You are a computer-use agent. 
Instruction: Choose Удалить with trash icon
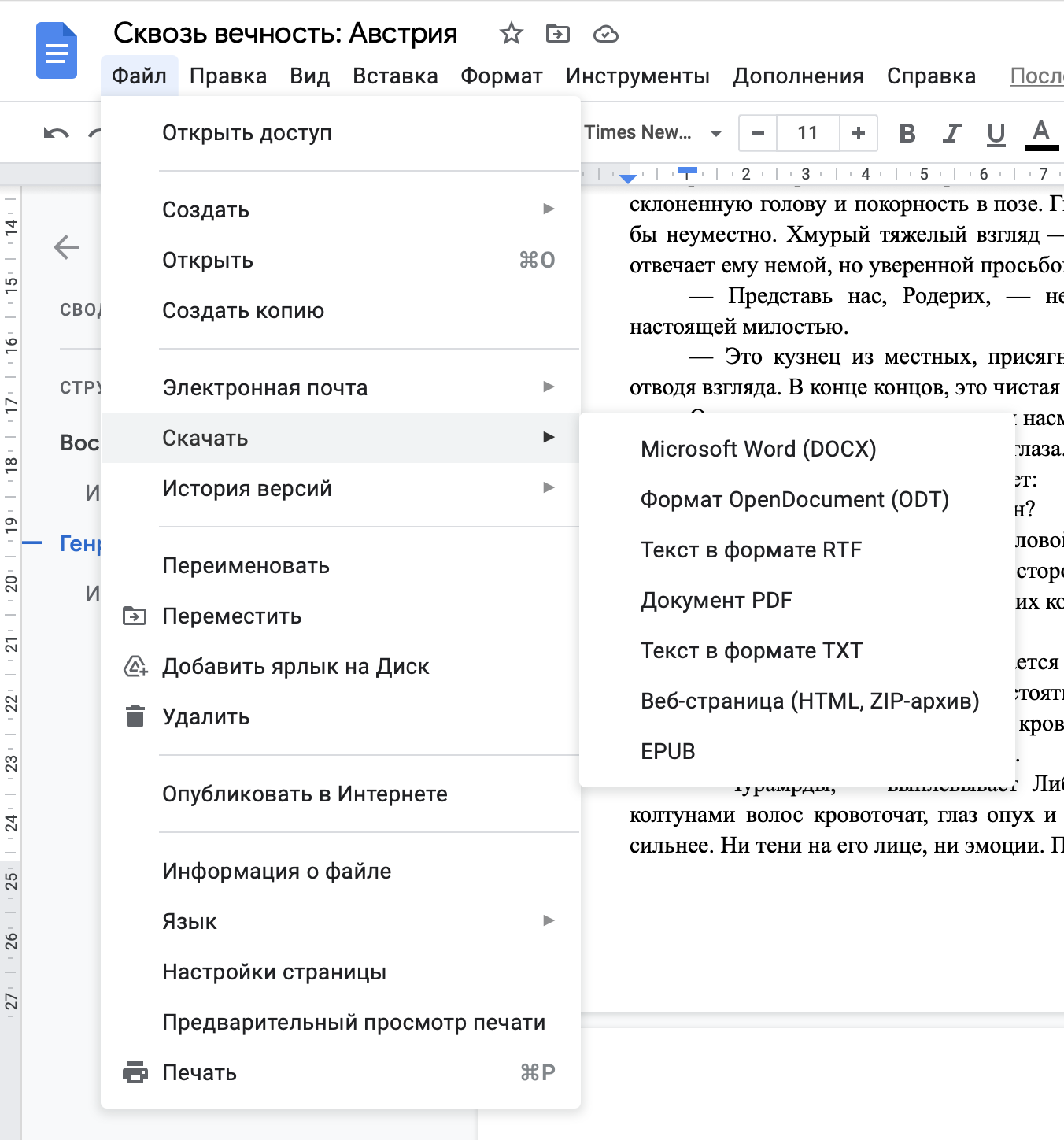click(x=205, y=717)
